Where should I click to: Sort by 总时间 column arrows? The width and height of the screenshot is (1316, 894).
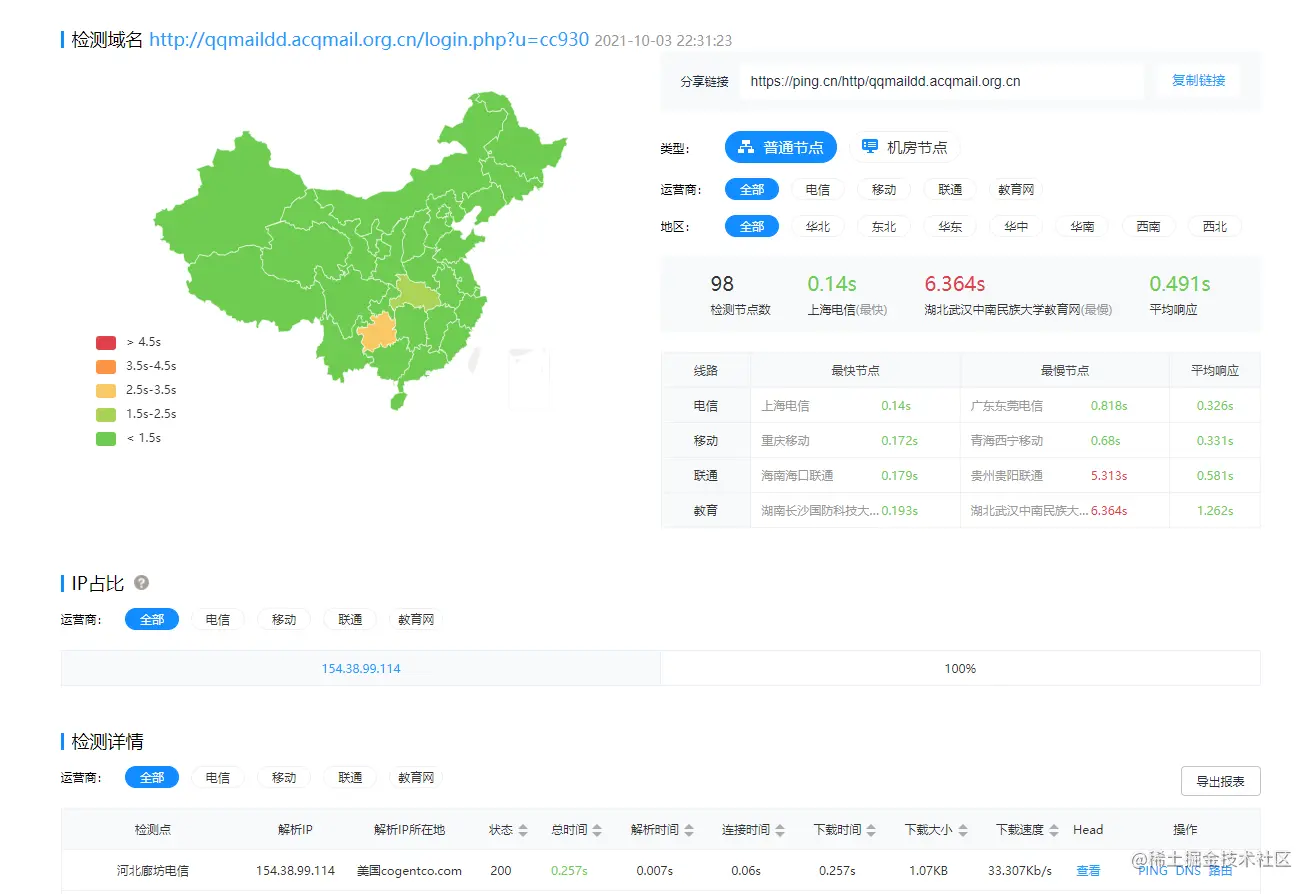coord(597,830)
